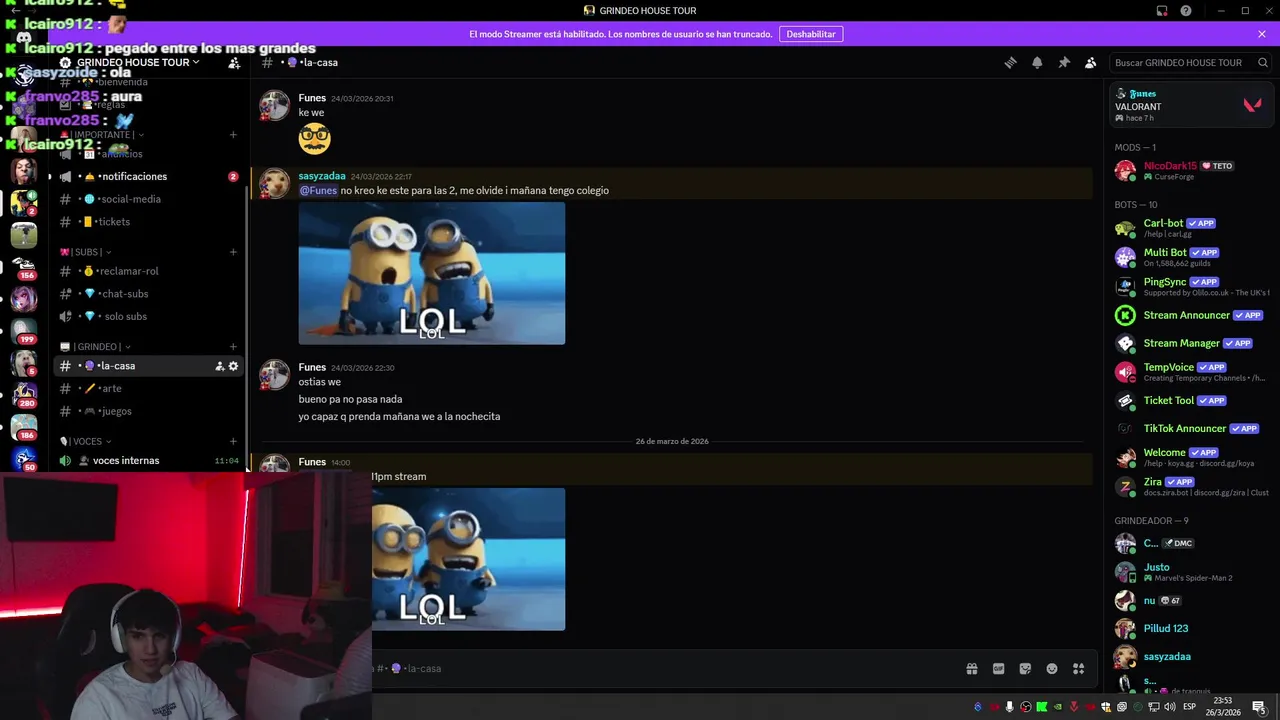This screenshot has height=720, width=1280.
Task: Open NicoDark15 in the member list
Action: (x=1190, y=170)
